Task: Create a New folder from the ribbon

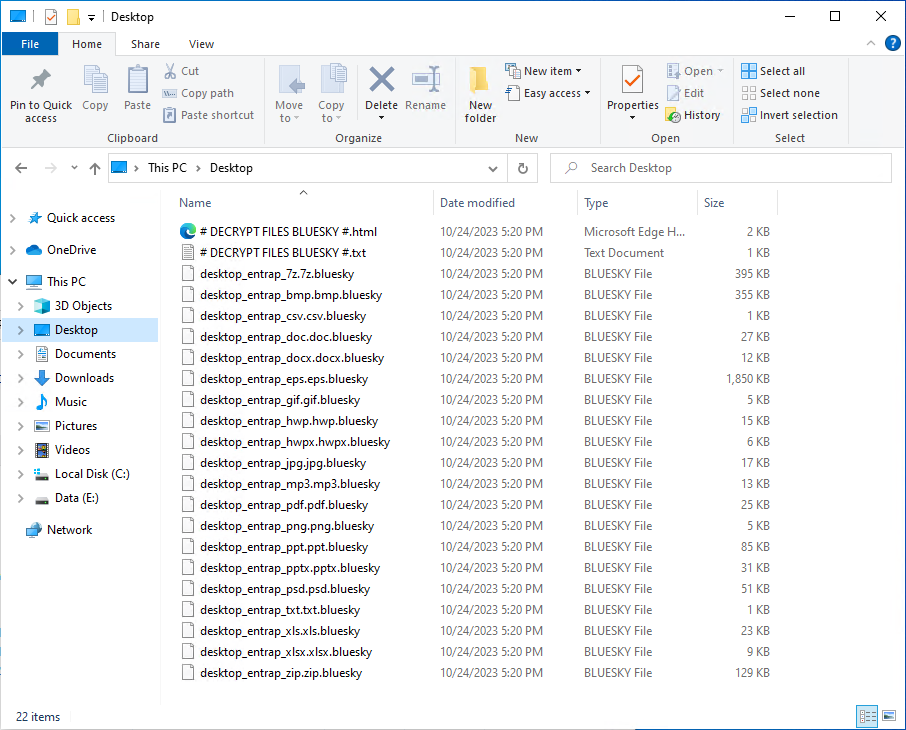Action: tap(480, 94)
